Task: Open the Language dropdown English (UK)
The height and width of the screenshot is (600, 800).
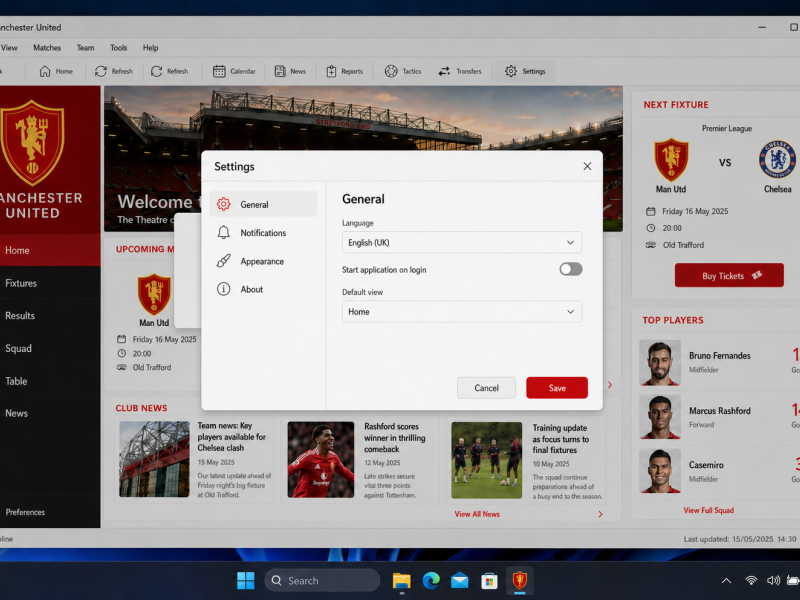Action: tap(462, 242)
